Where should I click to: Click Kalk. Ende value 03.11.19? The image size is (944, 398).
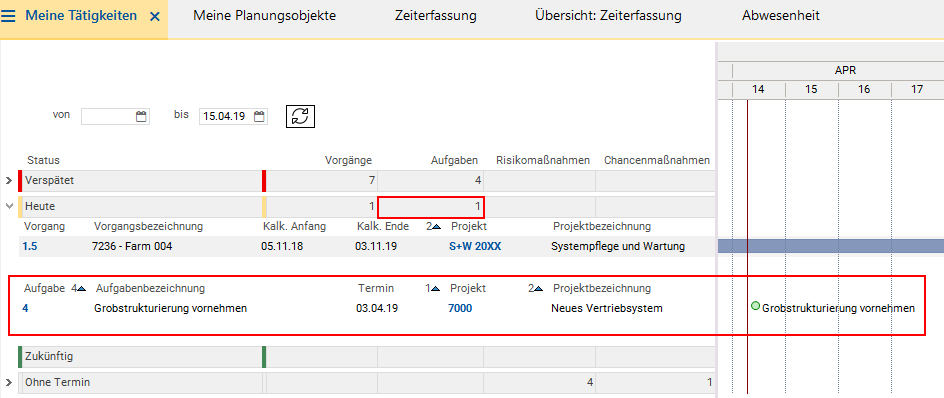pos(376,246)
